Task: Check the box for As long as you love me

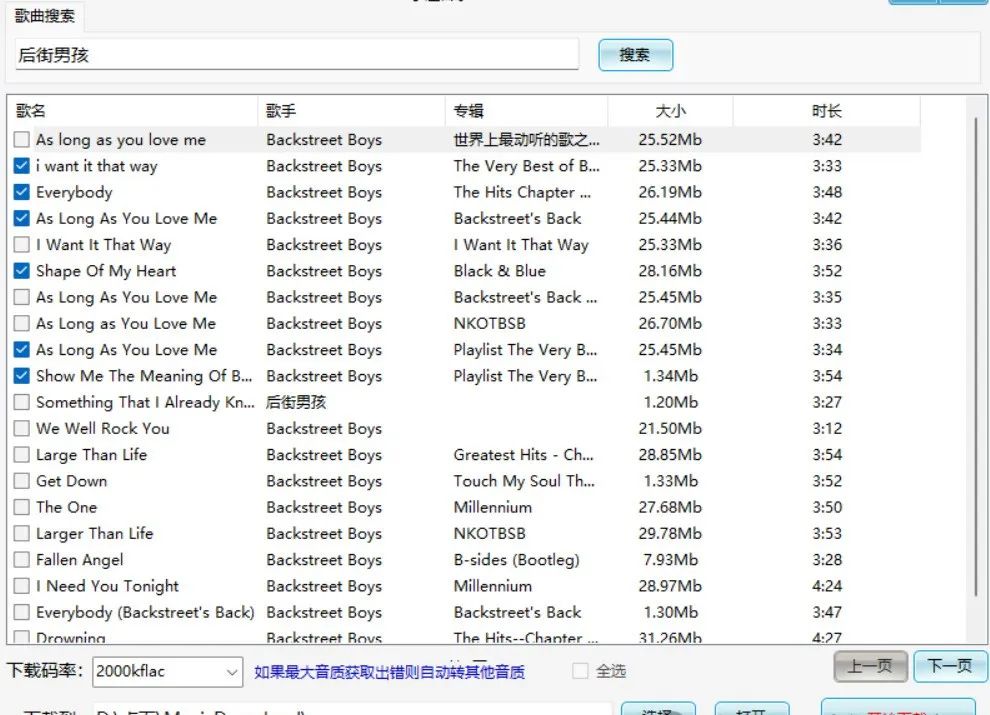Action: point(21,140)
